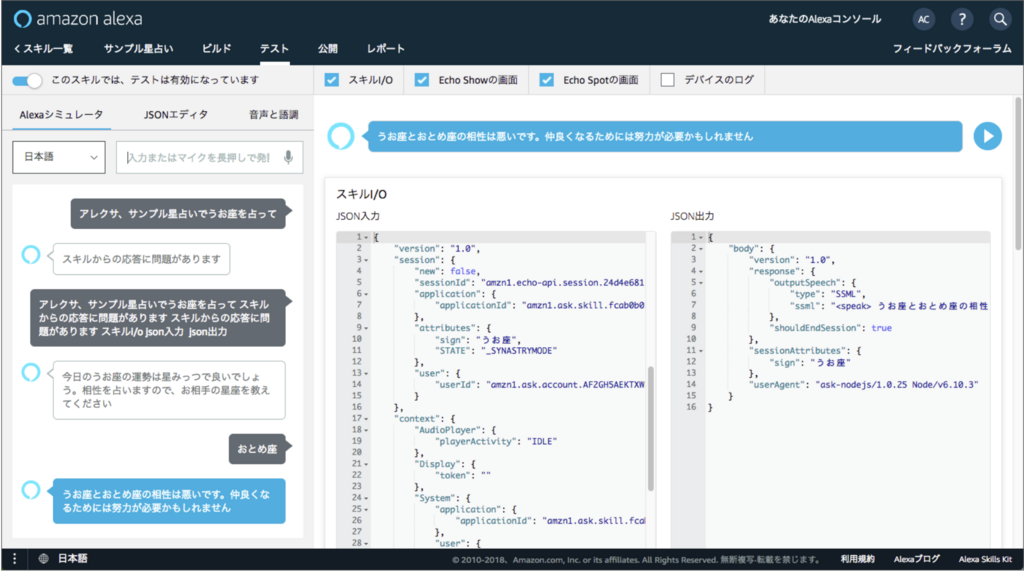Click the search magnifier icon
The height and width of the screenshot is (574, 1024).
pos(1000,19)
